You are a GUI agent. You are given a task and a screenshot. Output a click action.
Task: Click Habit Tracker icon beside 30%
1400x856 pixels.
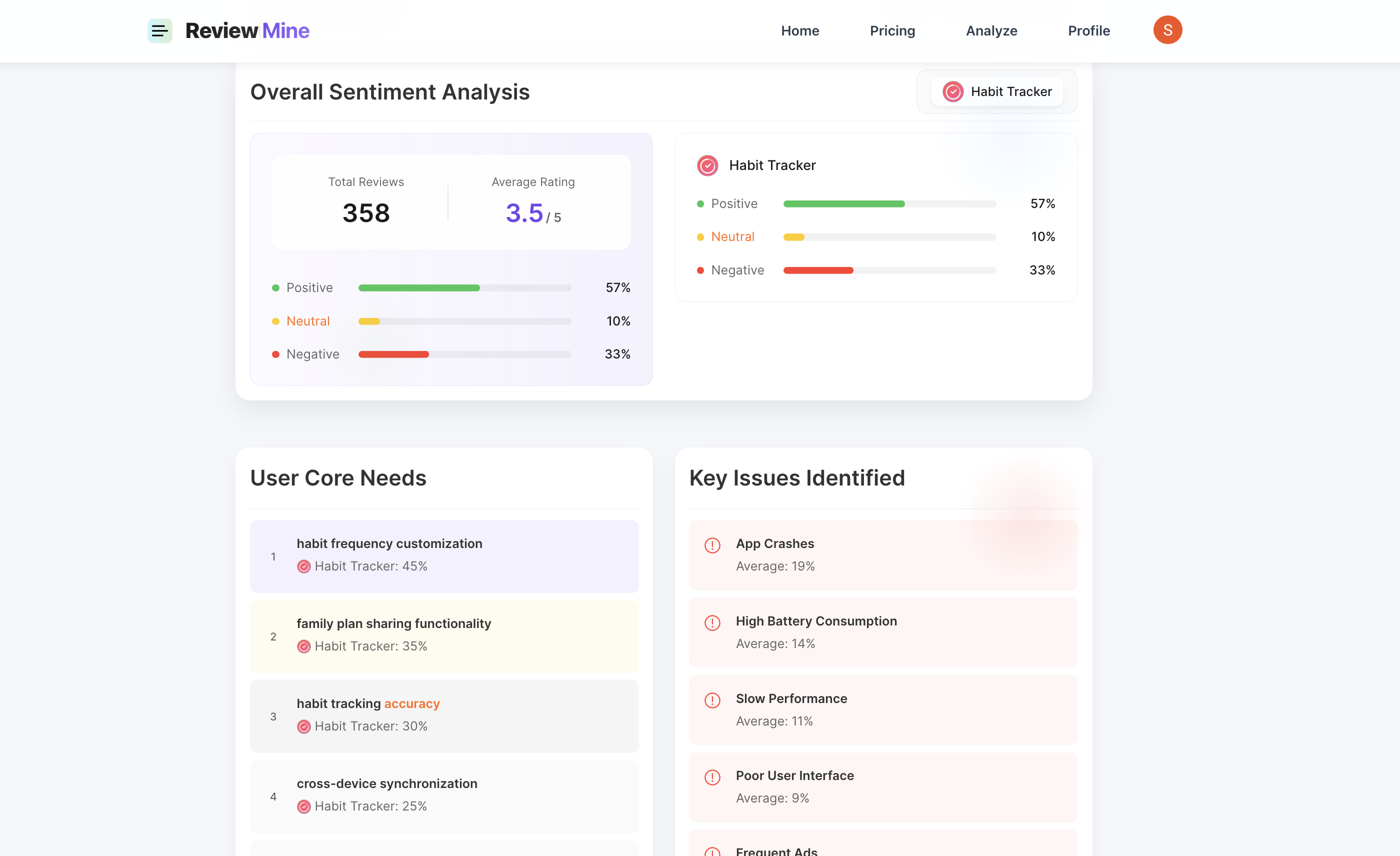point(304,726)
